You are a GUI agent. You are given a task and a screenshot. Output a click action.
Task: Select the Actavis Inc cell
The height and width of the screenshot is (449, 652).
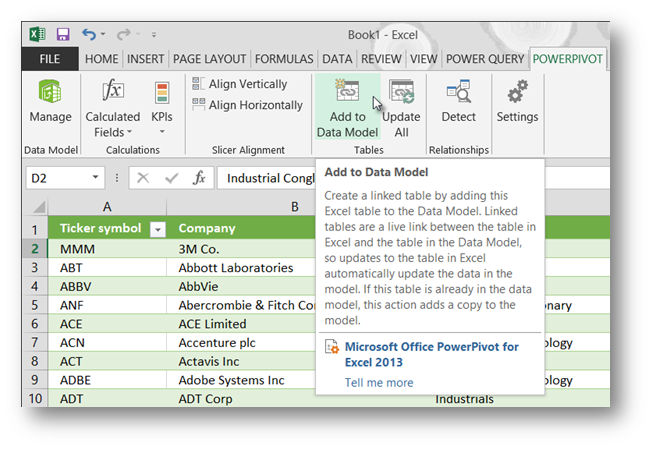(241, 361)
